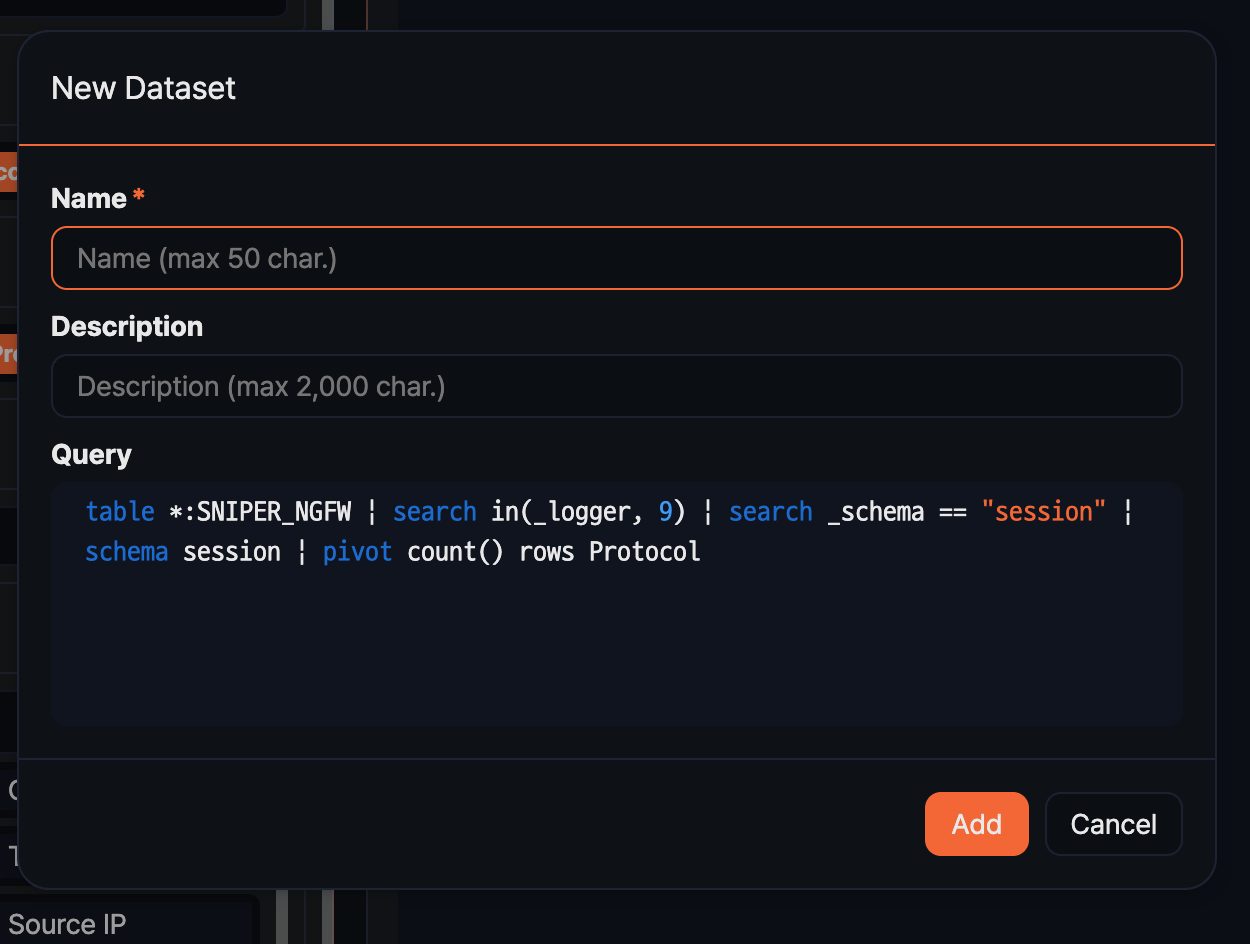Click the required asterisk beside Name

tap(138, 196)
